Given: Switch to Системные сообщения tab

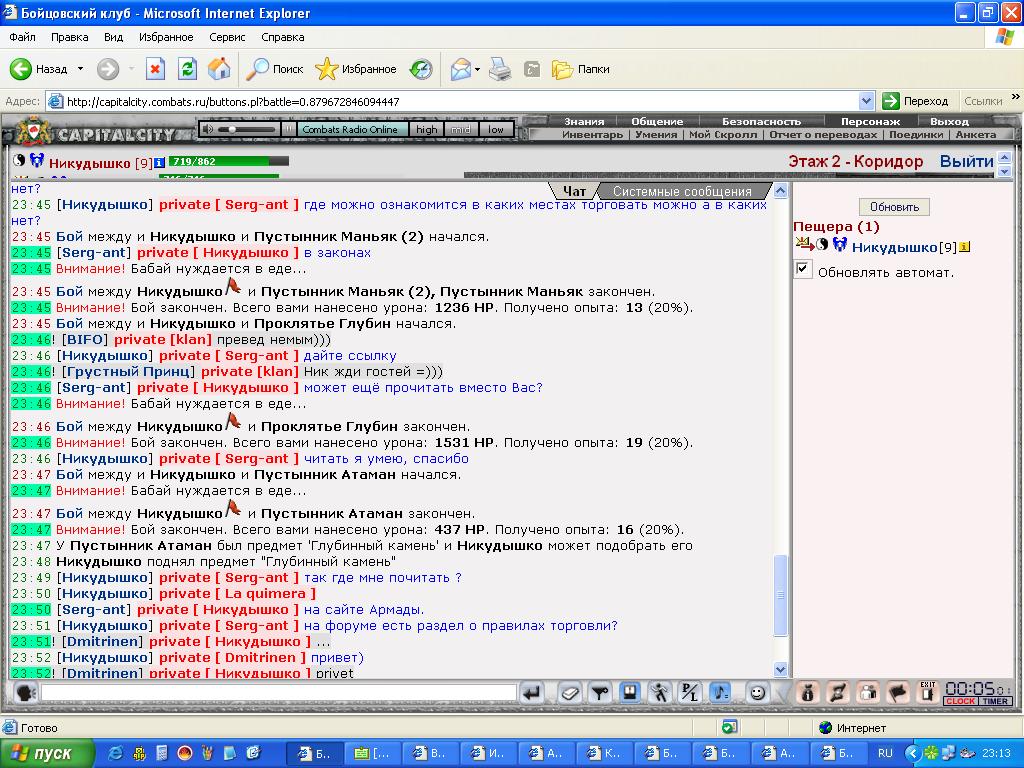Looking at the screenshot, I should (682, 191).
